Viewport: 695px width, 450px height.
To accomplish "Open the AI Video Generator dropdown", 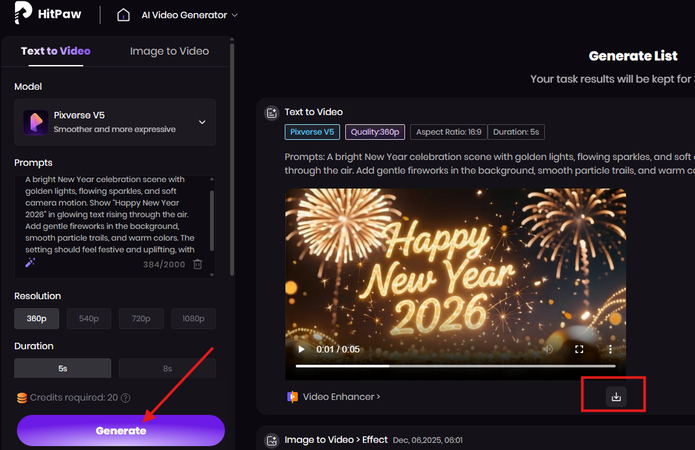I will [190, 15].
